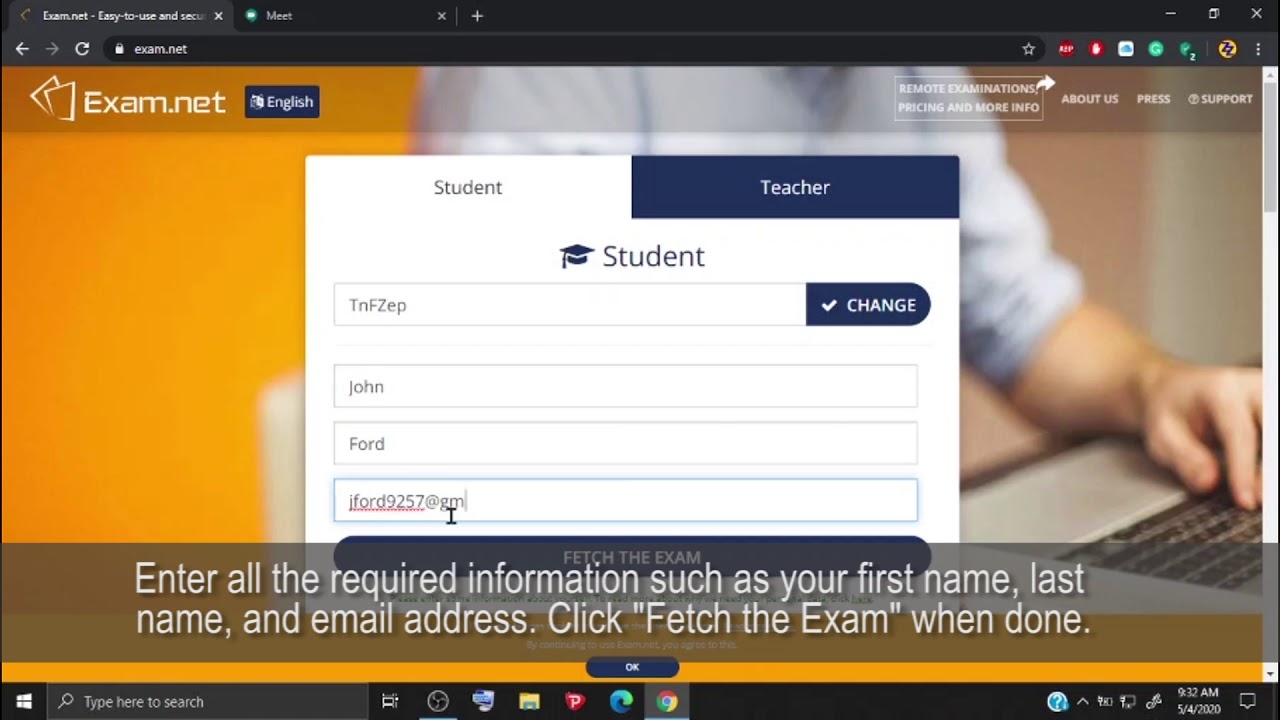Open the Grammarly extension
Image resolution: width=1280 pixels, height=720 pixels.
1156,48
